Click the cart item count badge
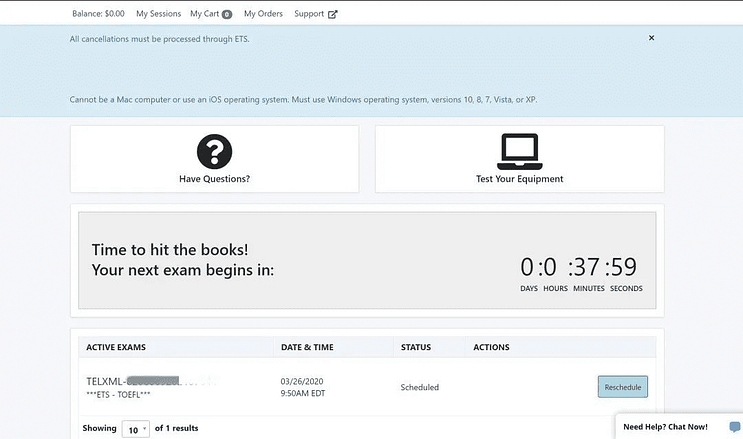Screen dimensions: 743x439 [x=227, y=15]
